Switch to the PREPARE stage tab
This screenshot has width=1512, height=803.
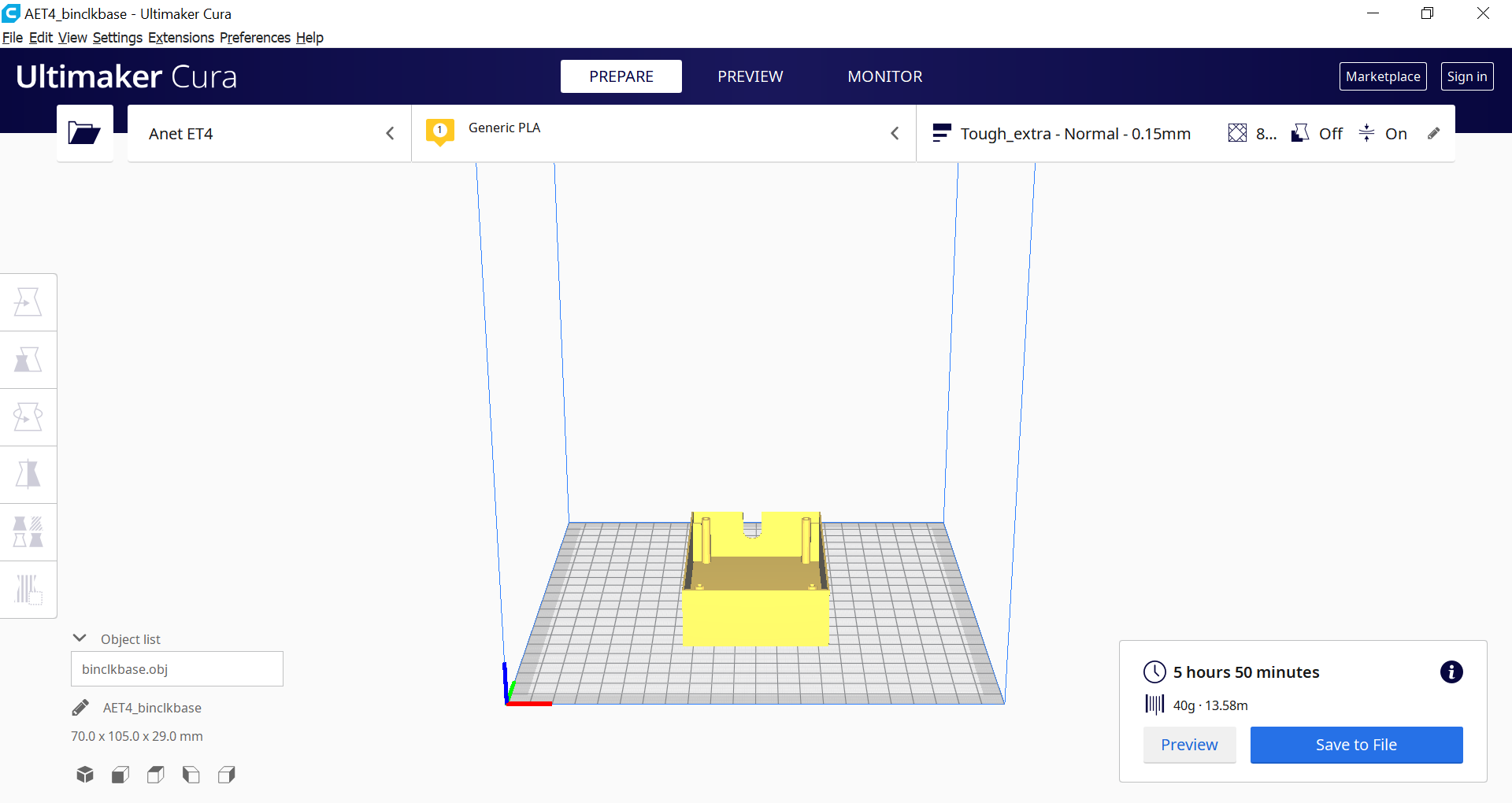(x=621, y=76)
